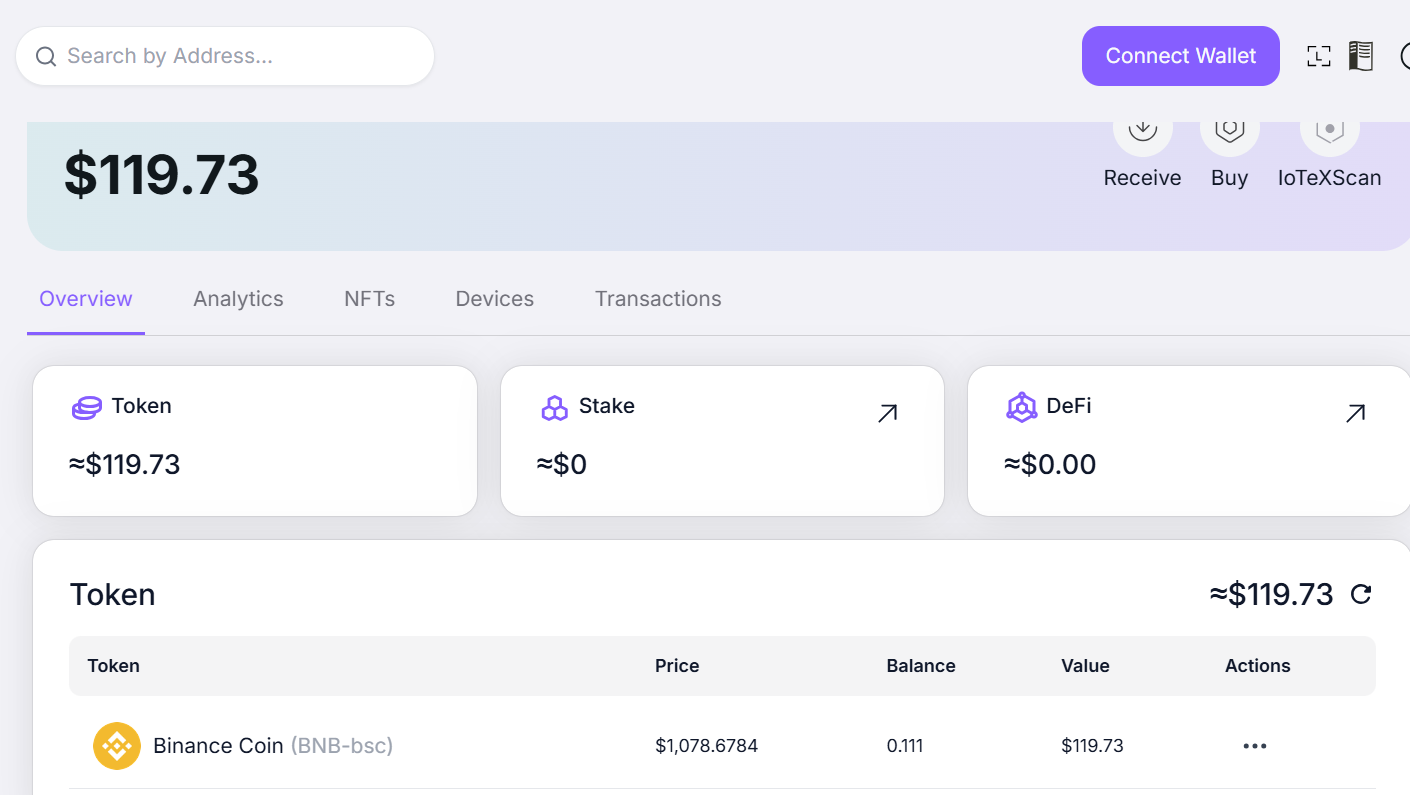
Task: Open the Stake card arrow
Action: (887, 413)
